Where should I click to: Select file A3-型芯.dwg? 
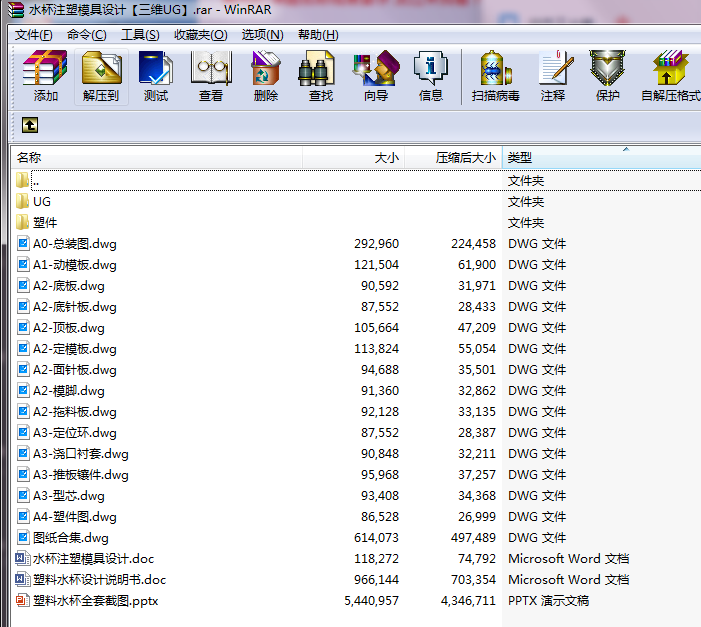pos(356,496)
